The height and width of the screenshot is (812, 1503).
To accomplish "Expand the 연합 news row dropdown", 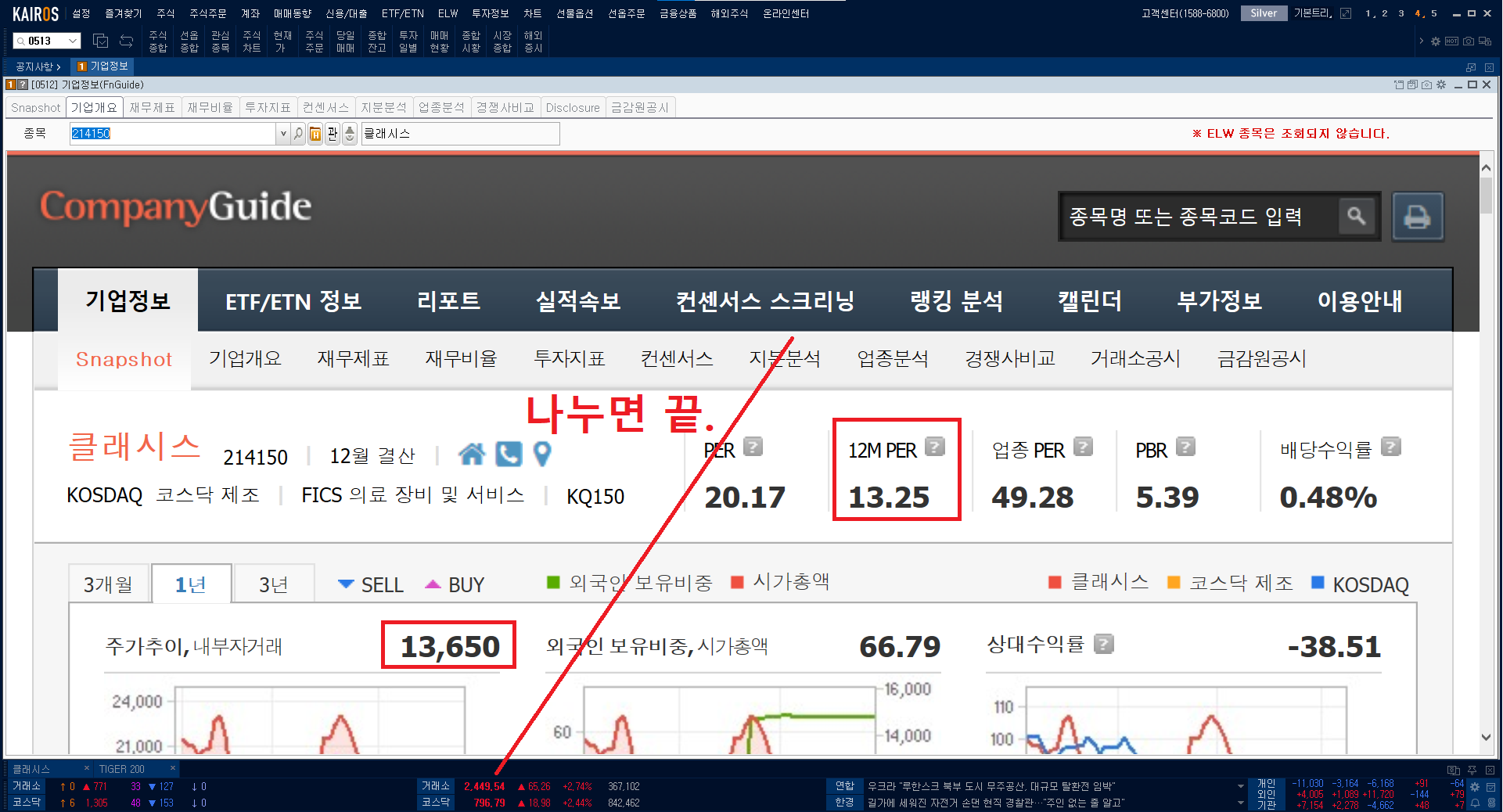I will [1240, 786].
